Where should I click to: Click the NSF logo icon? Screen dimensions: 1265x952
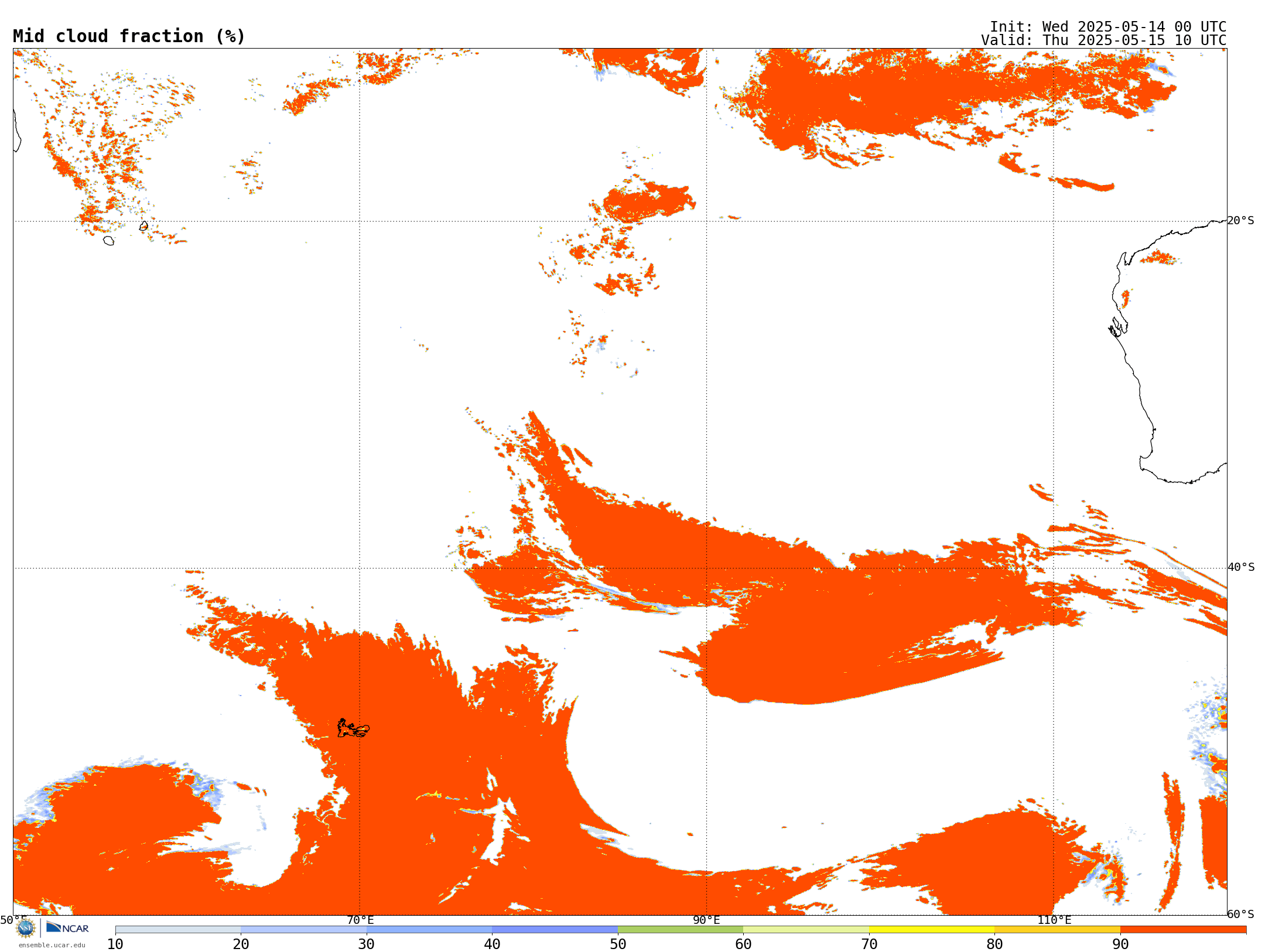(26, 928)
